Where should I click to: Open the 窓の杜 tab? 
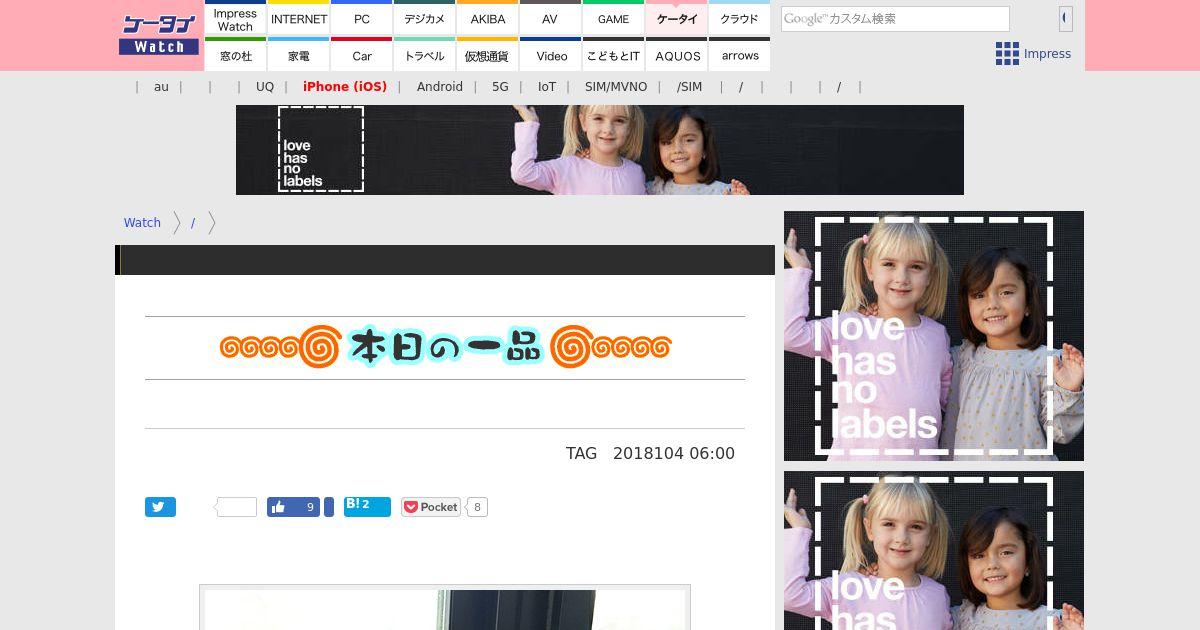click(x=235, y=55)
